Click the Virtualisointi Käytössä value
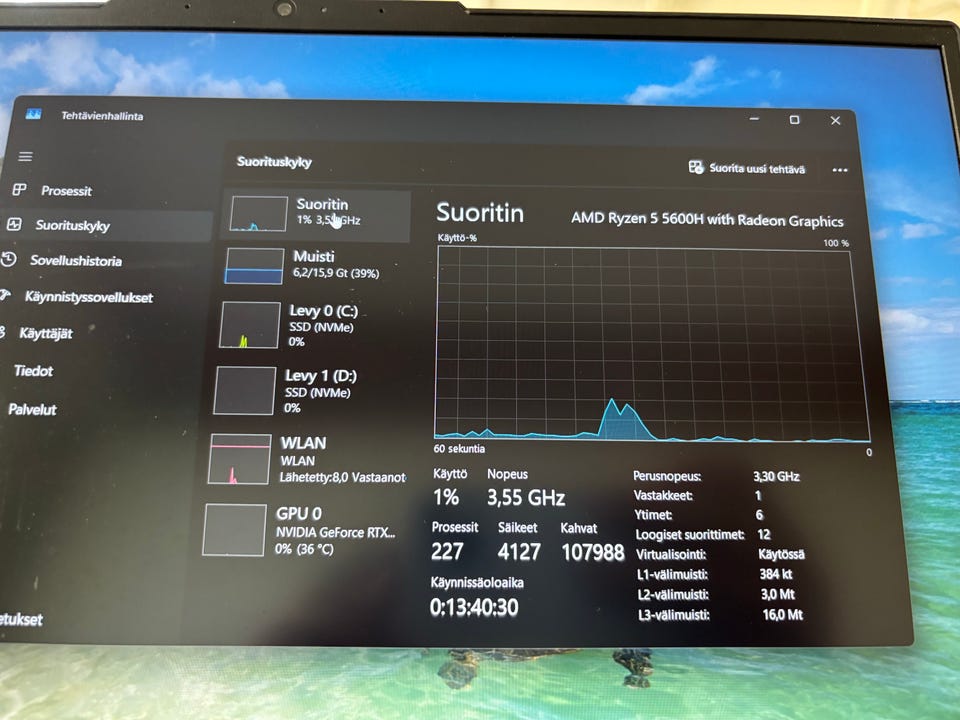The image size is (960, 720). pos(781,555)
